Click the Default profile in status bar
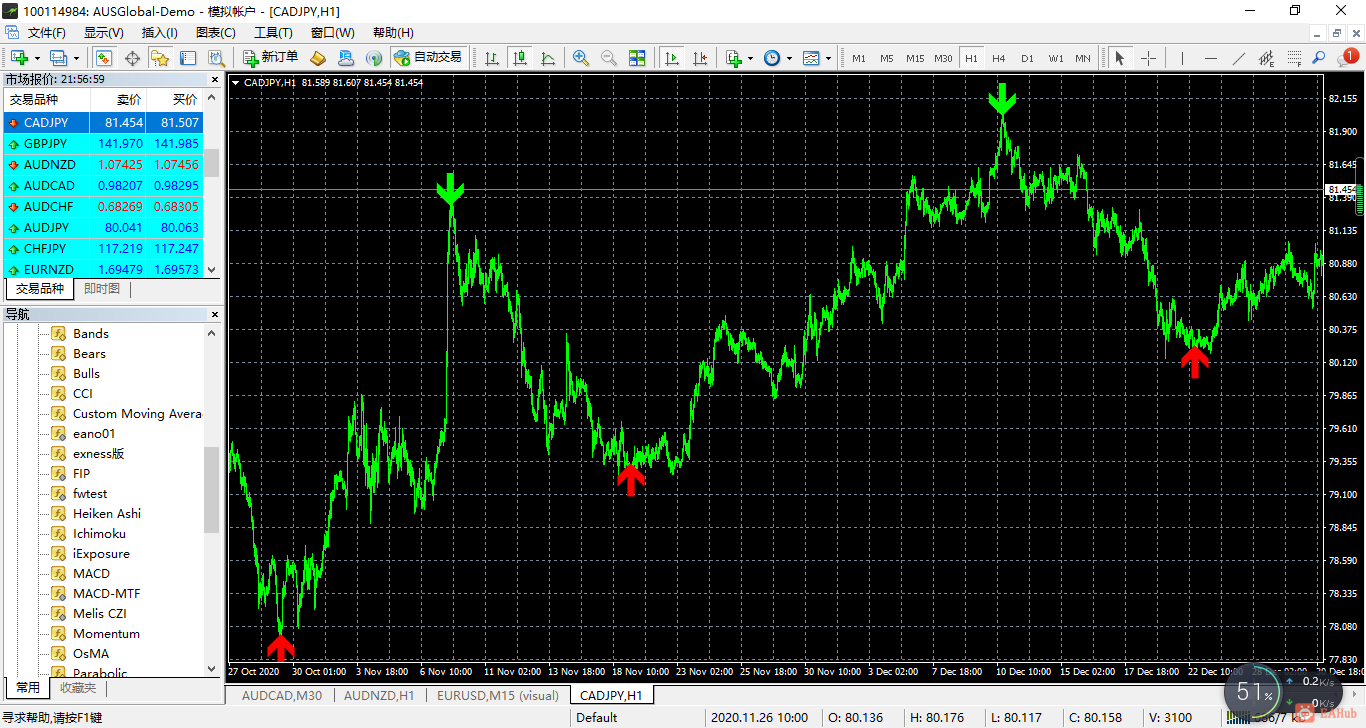The width and height of the screenshot is (1366, 728). coord(597,717)
